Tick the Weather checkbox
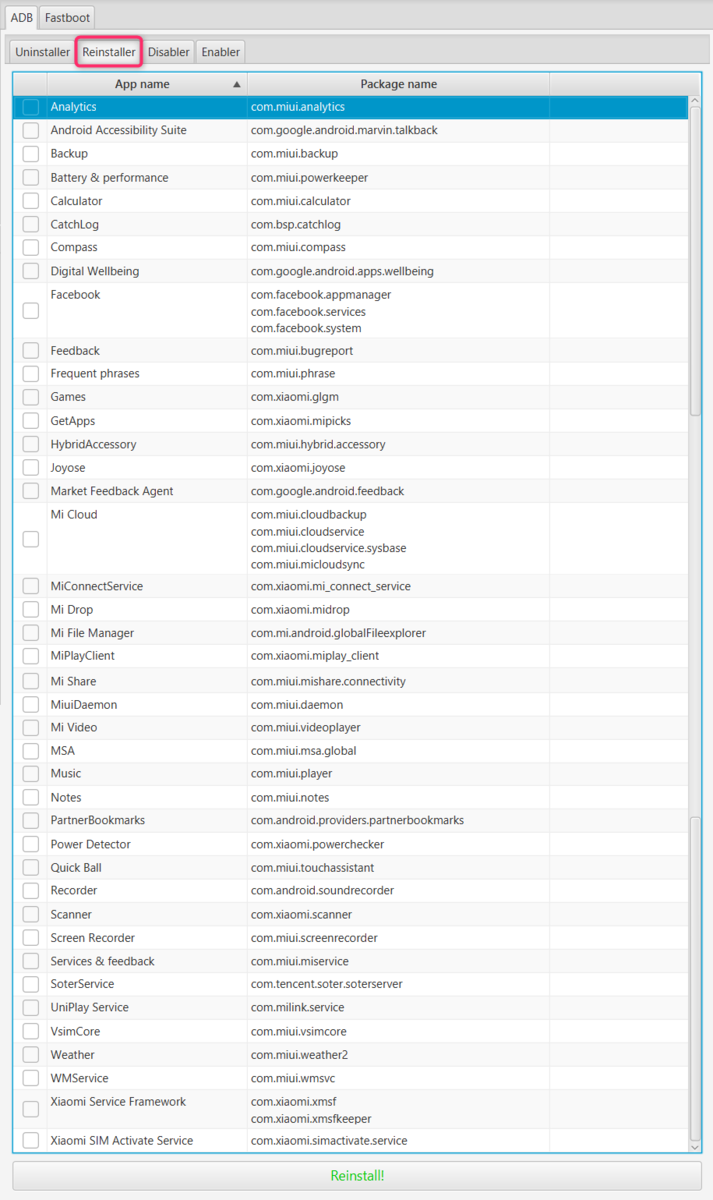The image size is (713, 1200). [x=31, y=1055]
